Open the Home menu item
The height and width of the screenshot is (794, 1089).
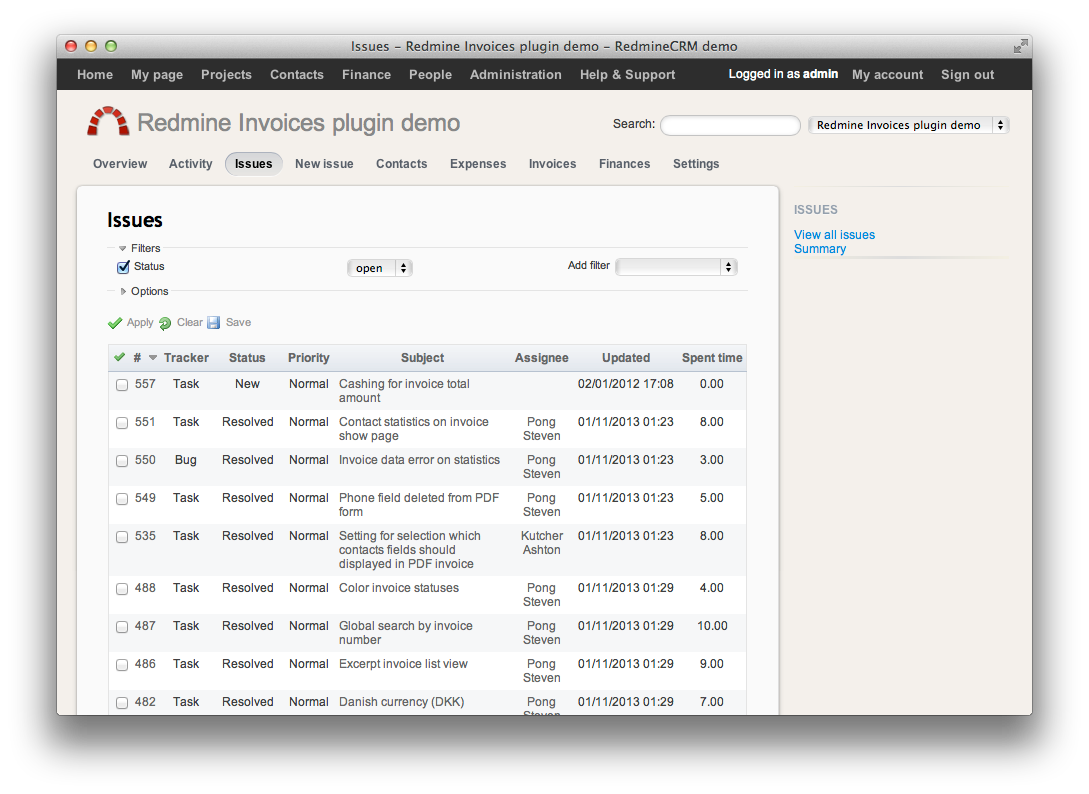pos(95,74)
